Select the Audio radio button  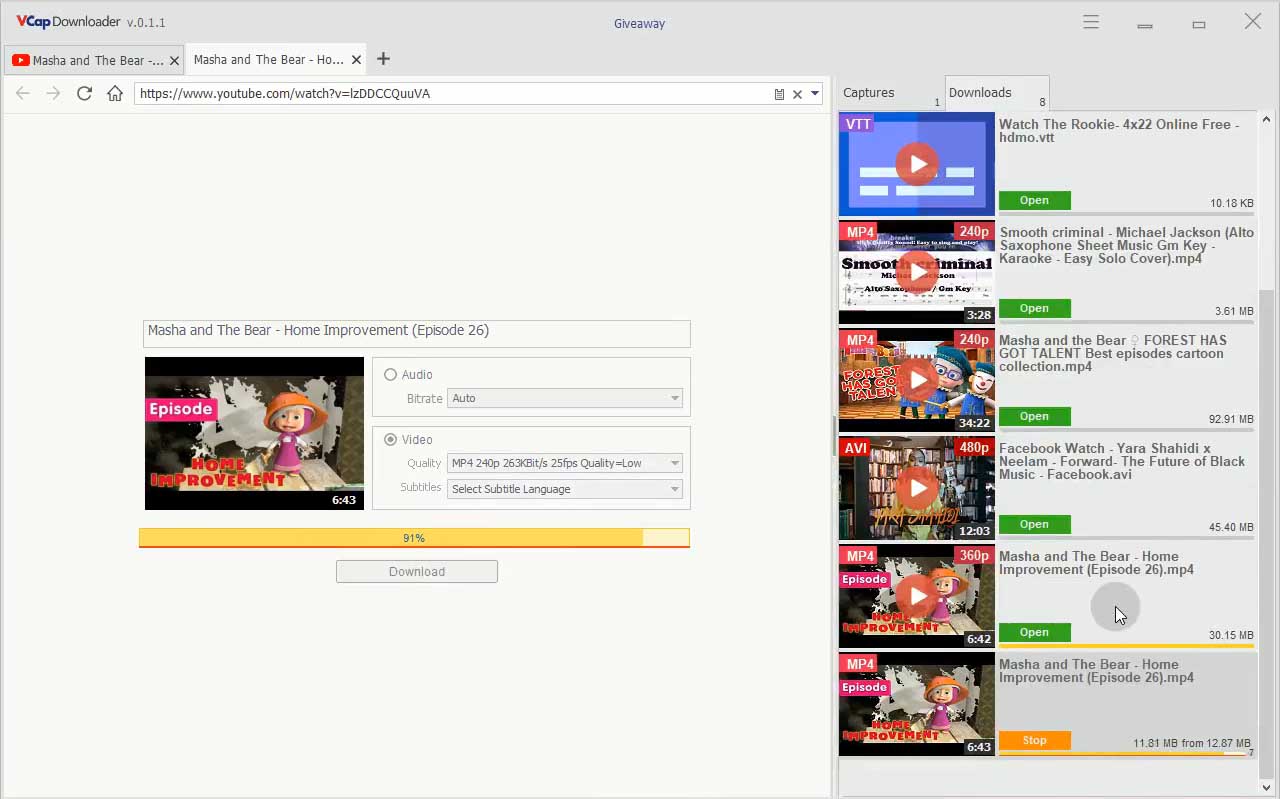pyautogui.click(x=391, y=375)
